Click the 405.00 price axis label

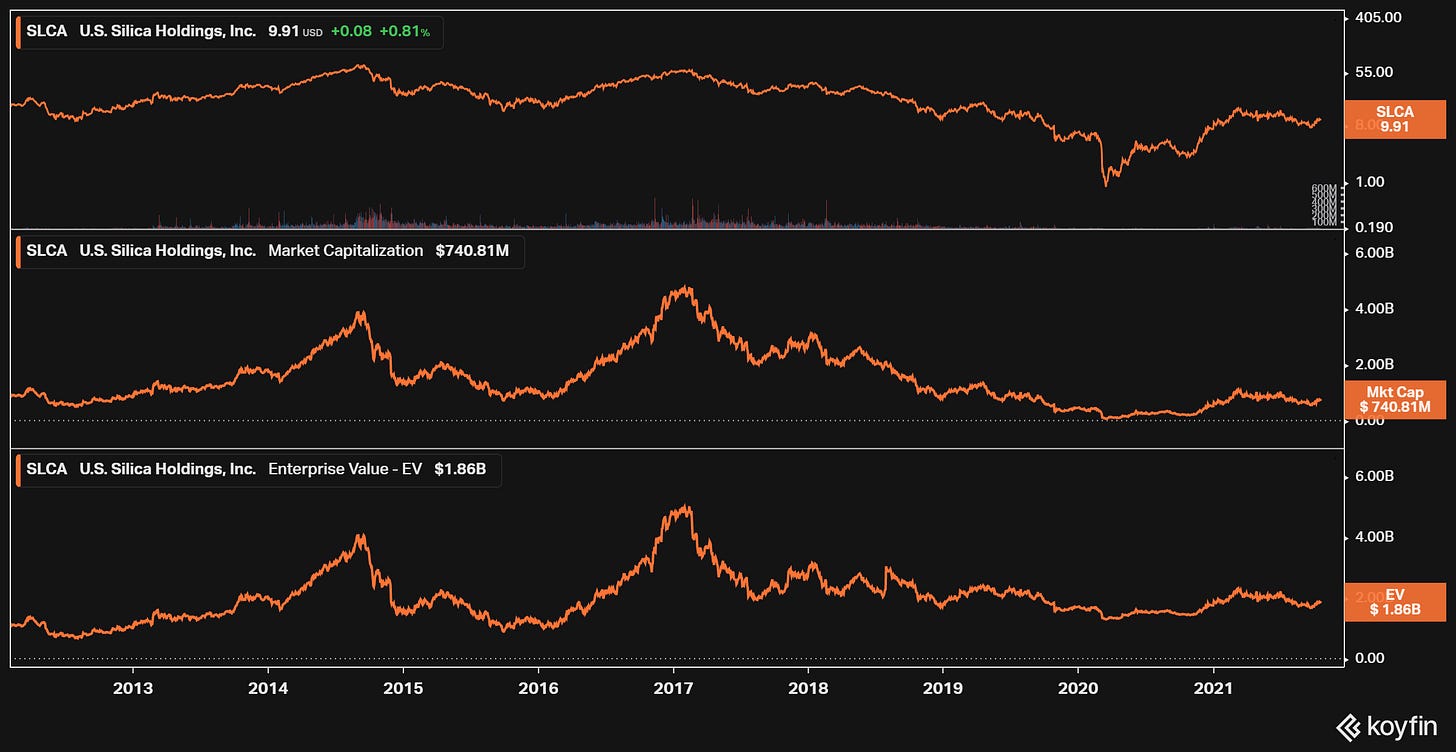(1379, 18)
